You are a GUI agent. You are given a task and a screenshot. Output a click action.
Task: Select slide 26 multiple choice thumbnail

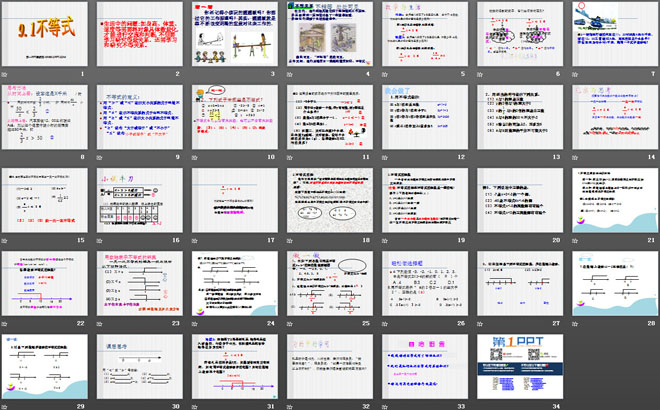click(x=425, y=284)
